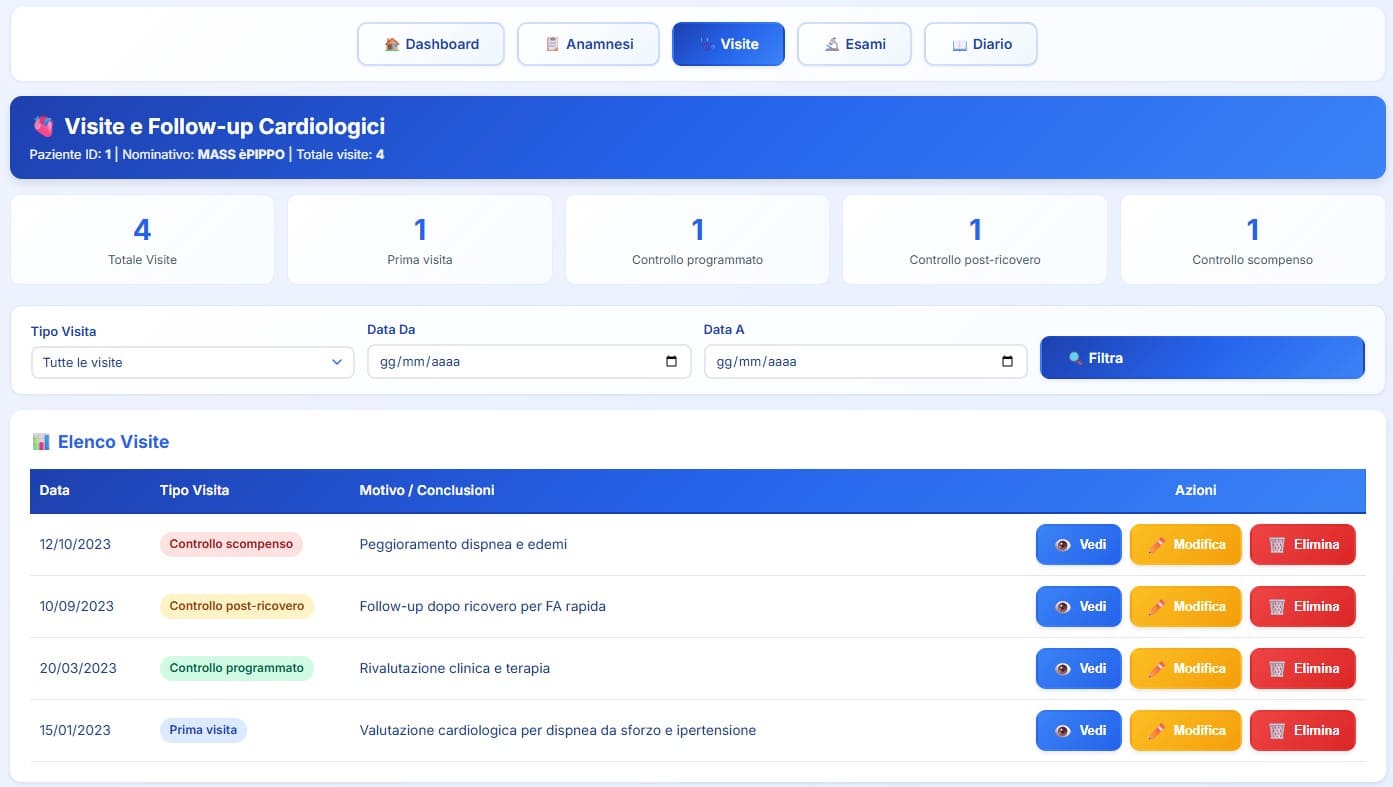Viewport: 1393px width, 787px height.
Task: Click the clipboard icon on the Anamnesi tab
Action: 553,44
